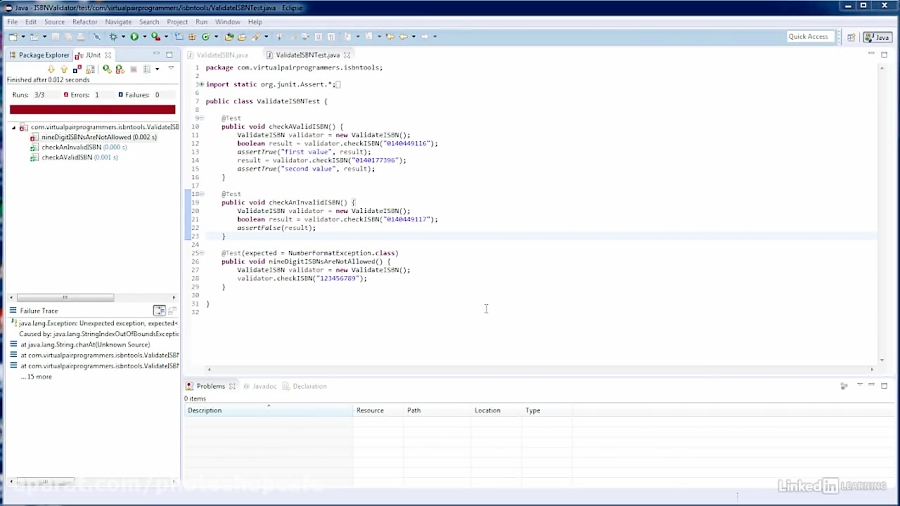This screenshot has width=900, height=506.
Task: Click the green Run button in toolbar
Action: click(132, 37)
